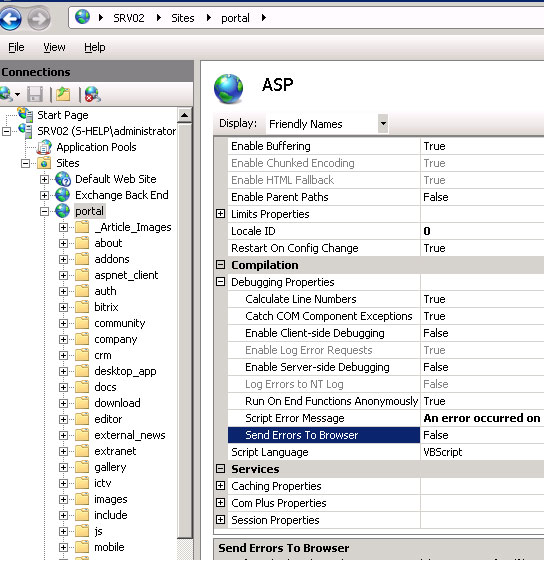The width and height of the screenshot is (545, 561).
Task: Select Restart On Config Change row
Action: 386,248
